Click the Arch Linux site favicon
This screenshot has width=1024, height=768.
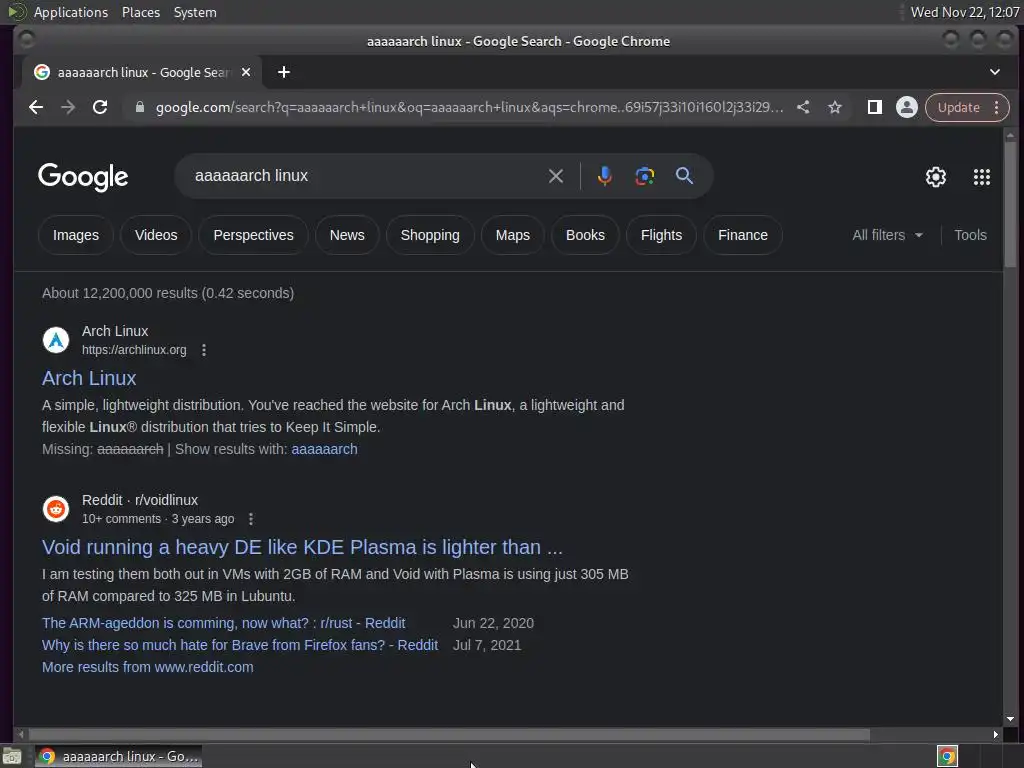click(56, 340)
